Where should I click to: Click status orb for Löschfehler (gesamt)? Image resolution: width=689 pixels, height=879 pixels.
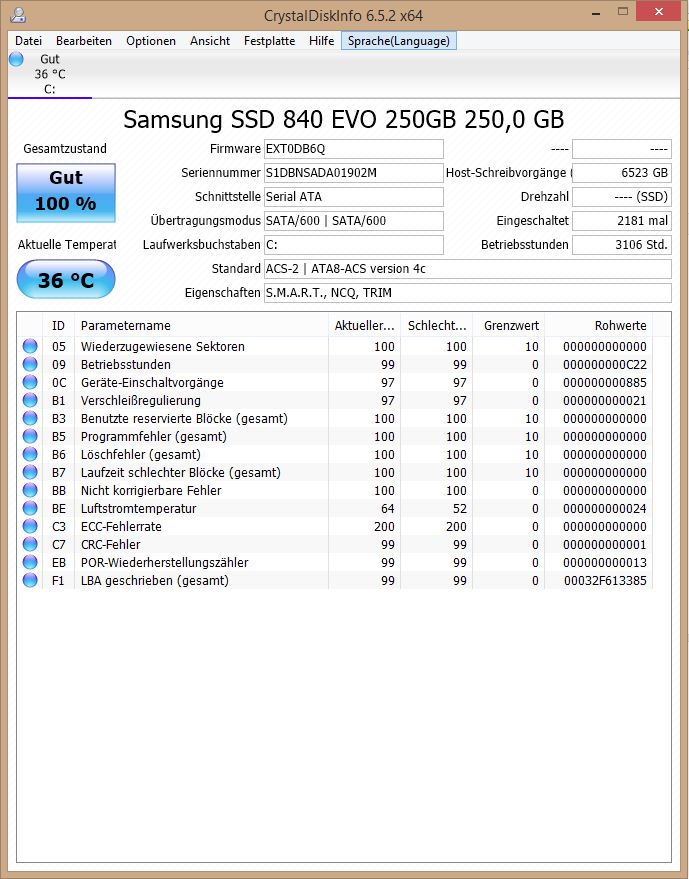pyautogui.click(x=30, y=454)
